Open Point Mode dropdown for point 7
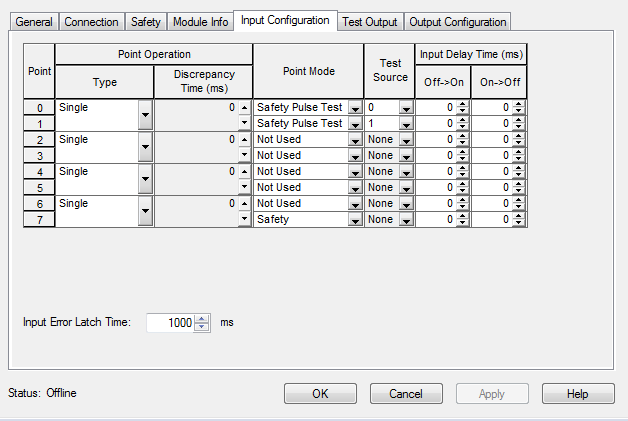The width and height of the screenshot is (628, 421). click(x=354, y=219)
